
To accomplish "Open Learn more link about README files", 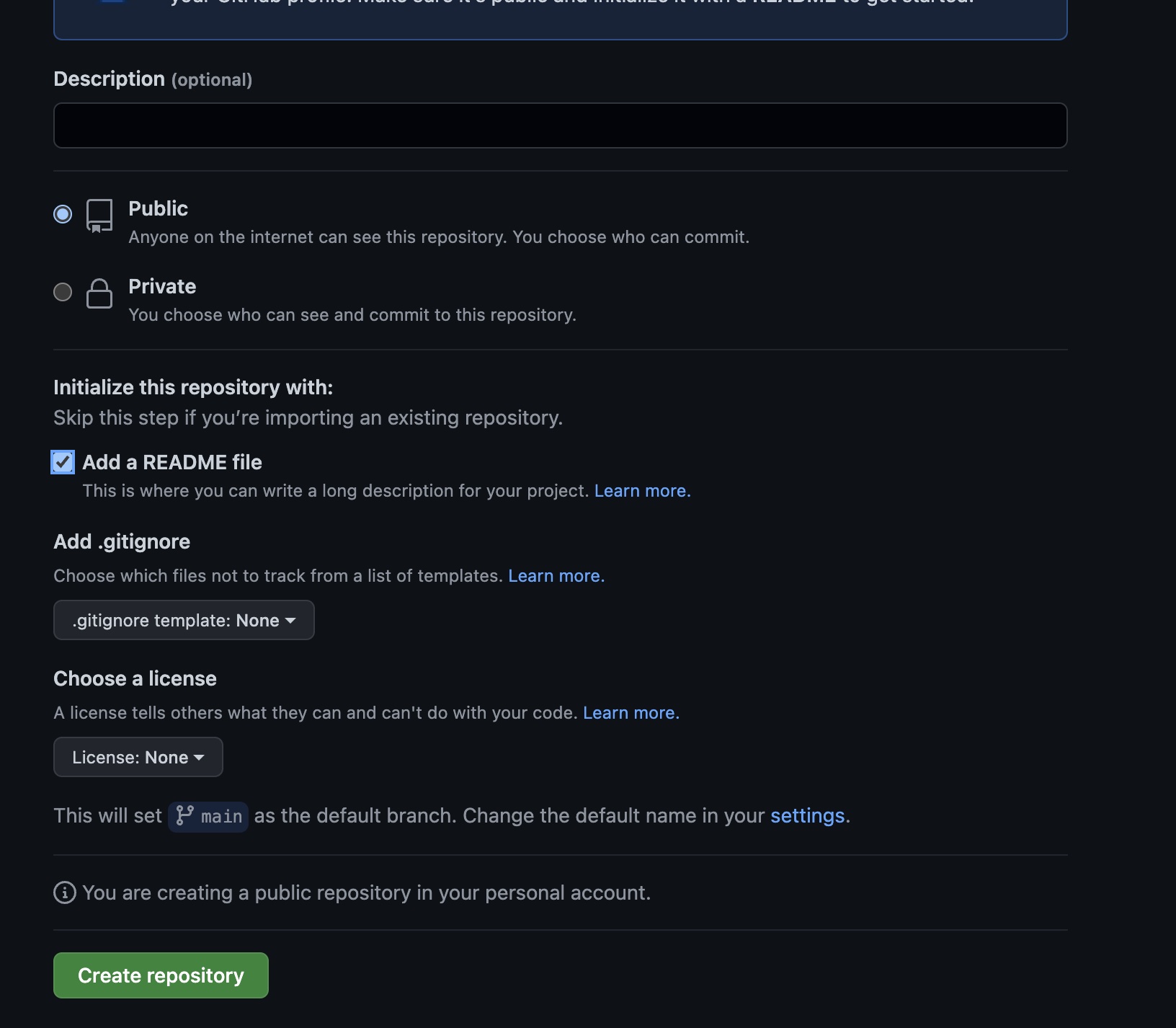I will point(642,491).
